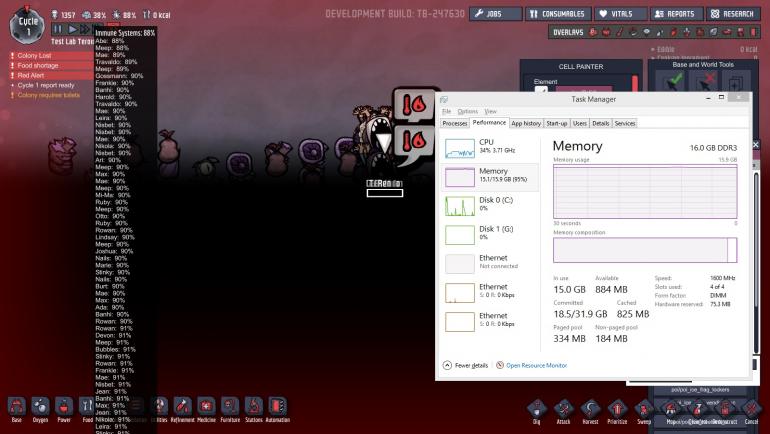770x434 pixels.
Task: Select Disk 0 (C:) in performance list
Action: (490, 206)
